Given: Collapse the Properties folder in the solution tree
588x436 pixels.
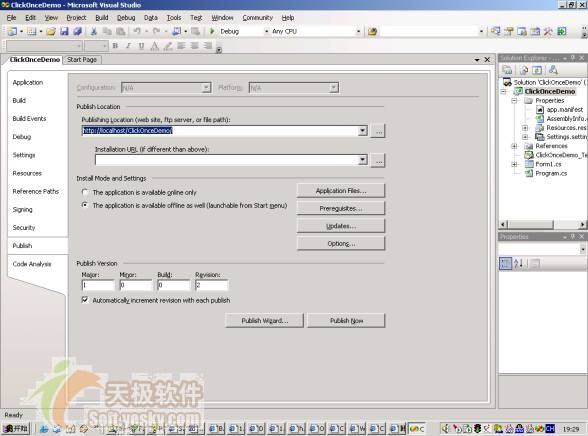Looking at the screenshot, I should tap(515, 100).
